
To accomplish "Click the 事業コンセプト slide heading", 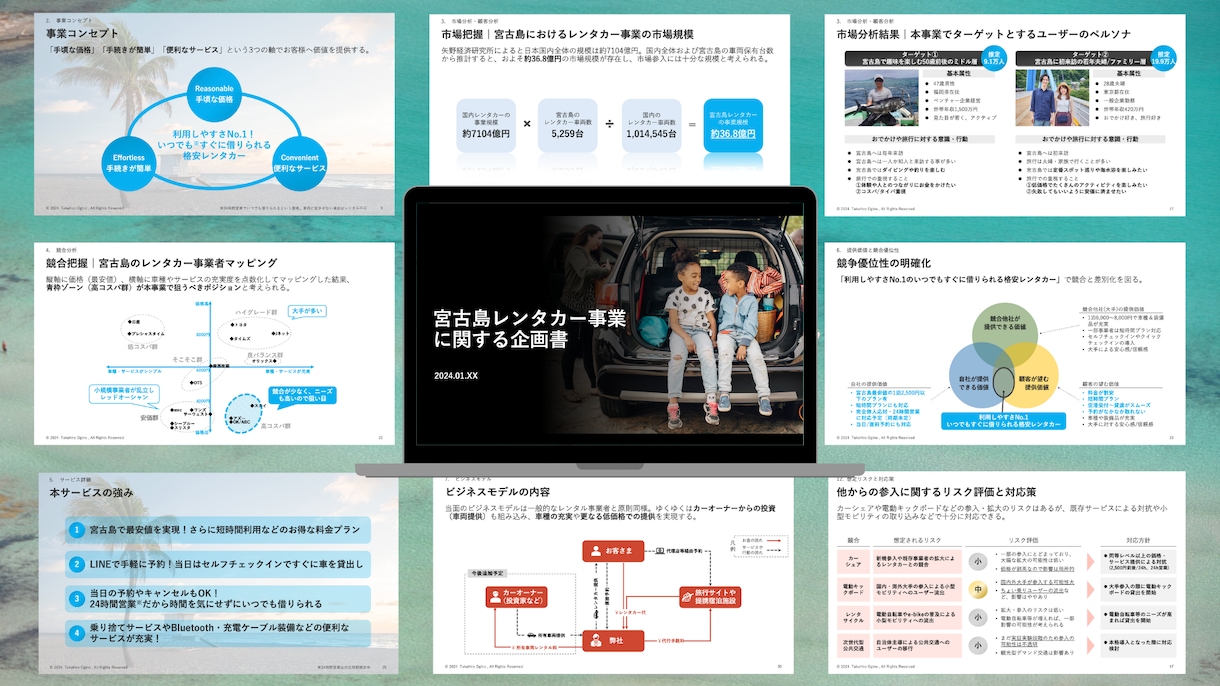I will pyautogui.click(x=82, y=32).
